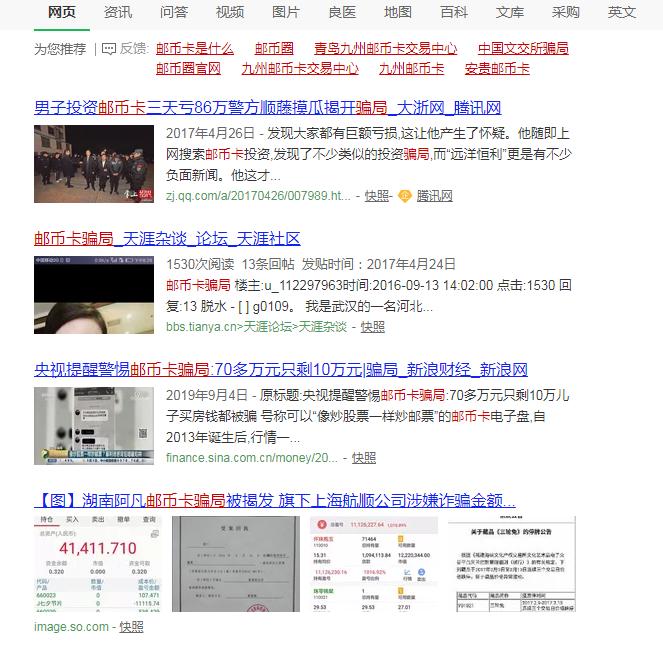Click the 九州邮币卡 suggestion link
The height and width of the screenshot is (655, 663).
point(411,69)
